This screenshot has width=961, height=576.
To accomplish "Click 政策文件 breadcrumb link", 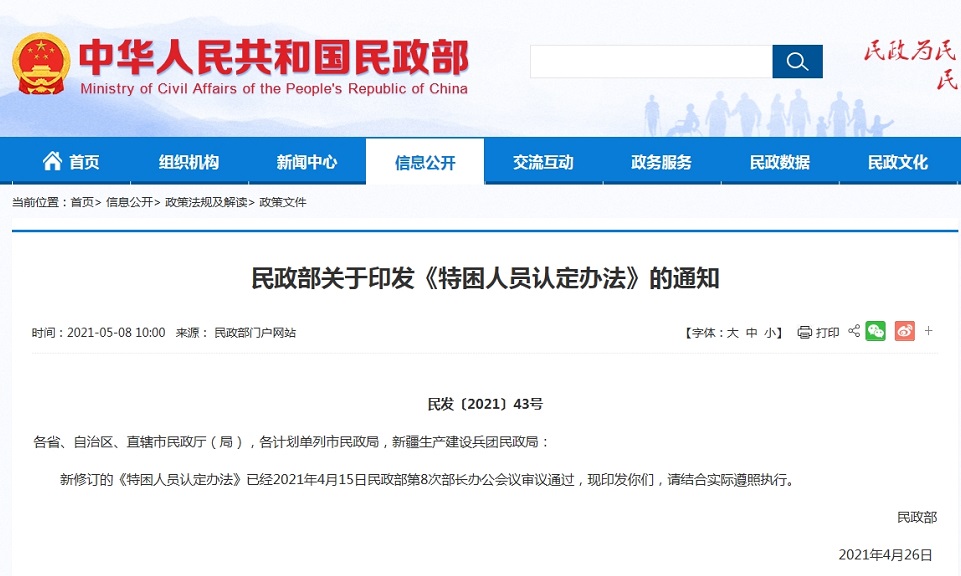I will (x=283, y=202).
